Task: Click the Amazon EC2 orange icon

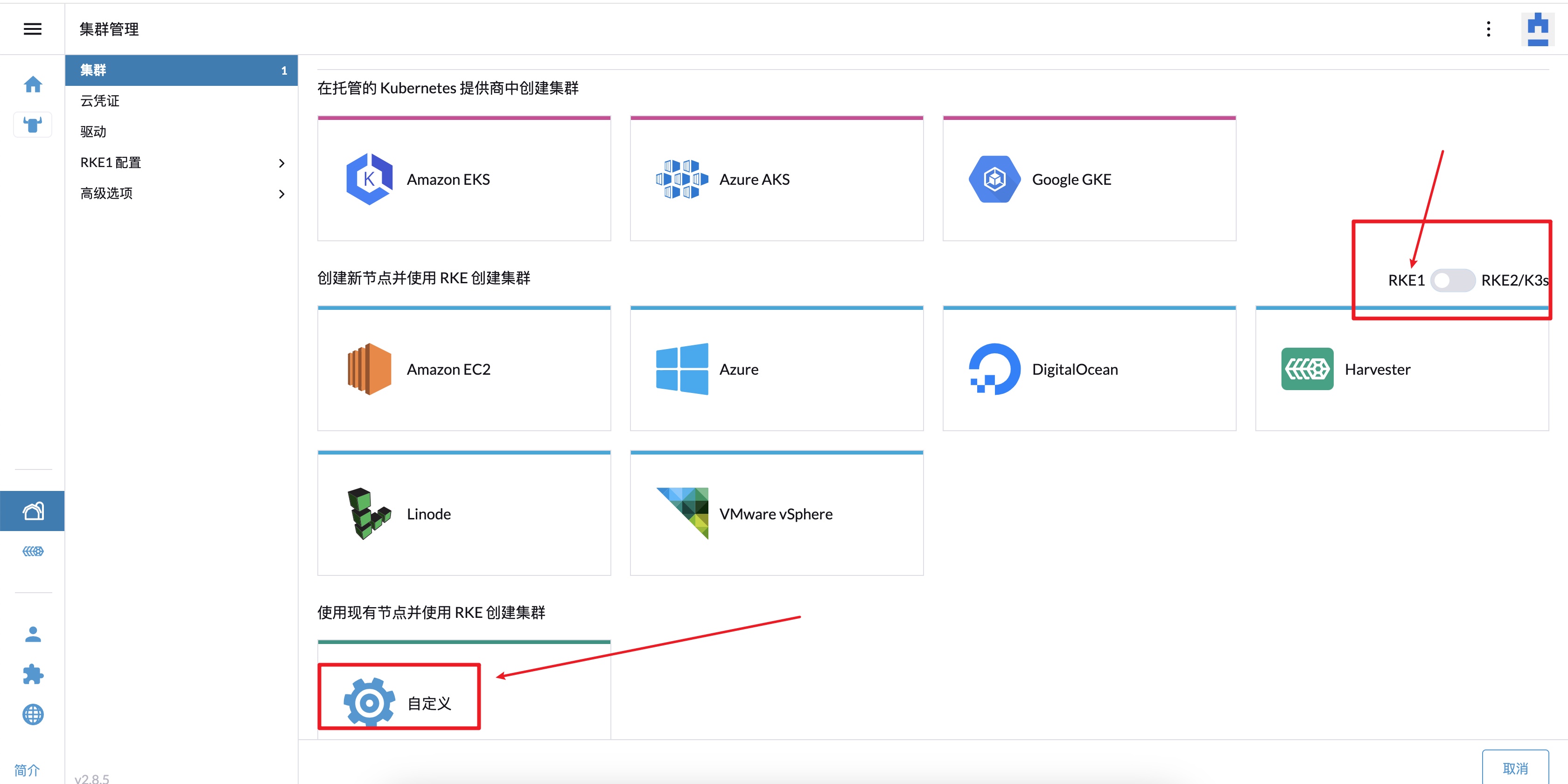Action: click(x=369, y=369)
